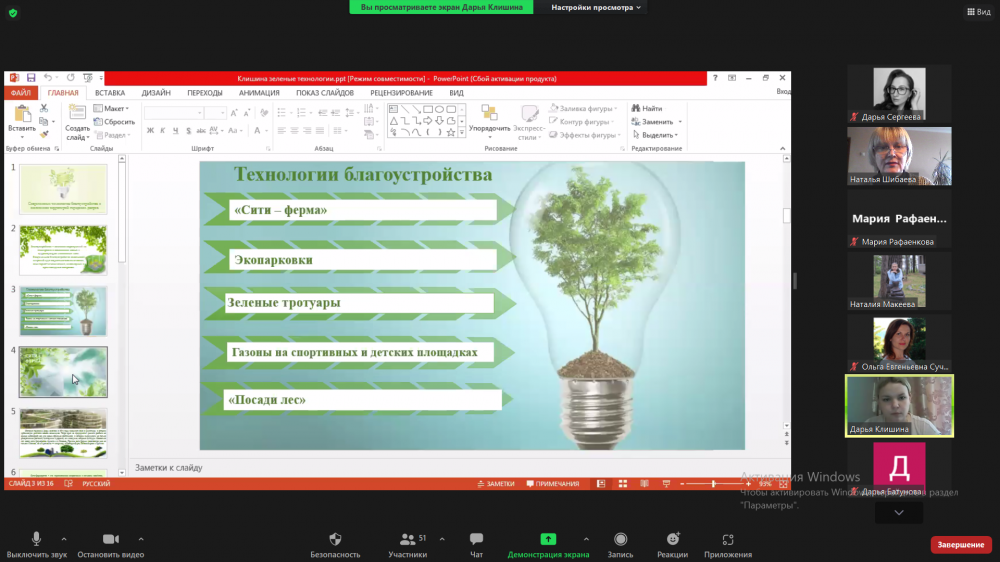Screen dimensions: 1000x562
Task: Select slide 5 thumbnail in the slide panel
Action: pyautogui.click(x=63, y=433)
